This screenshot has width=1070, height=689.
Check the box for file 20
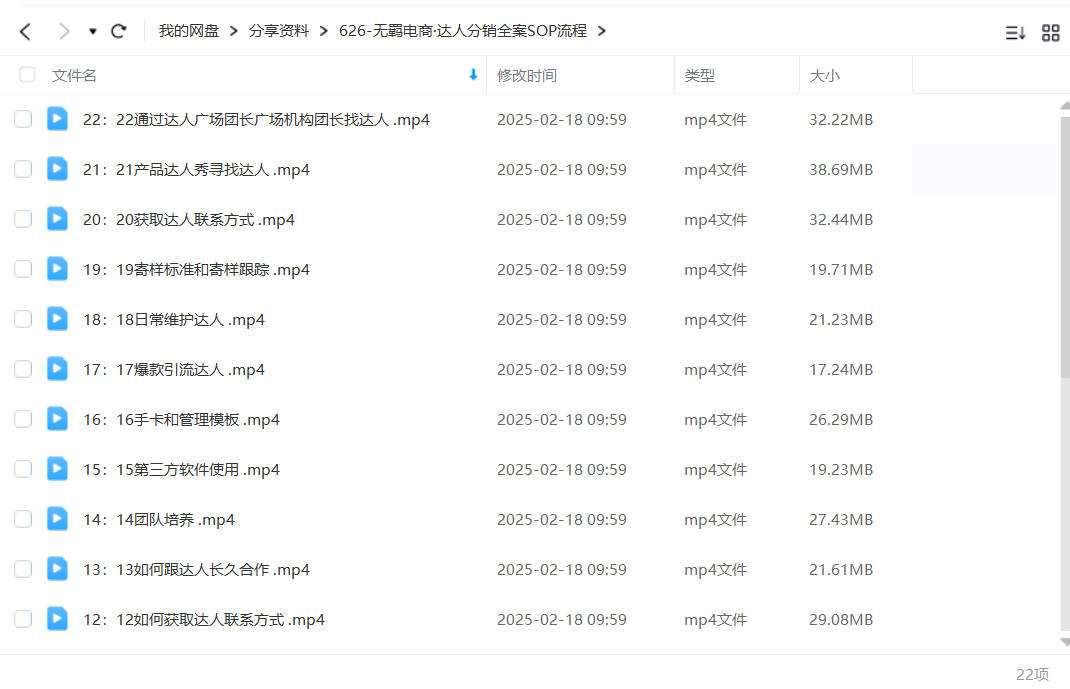point(23,219)
